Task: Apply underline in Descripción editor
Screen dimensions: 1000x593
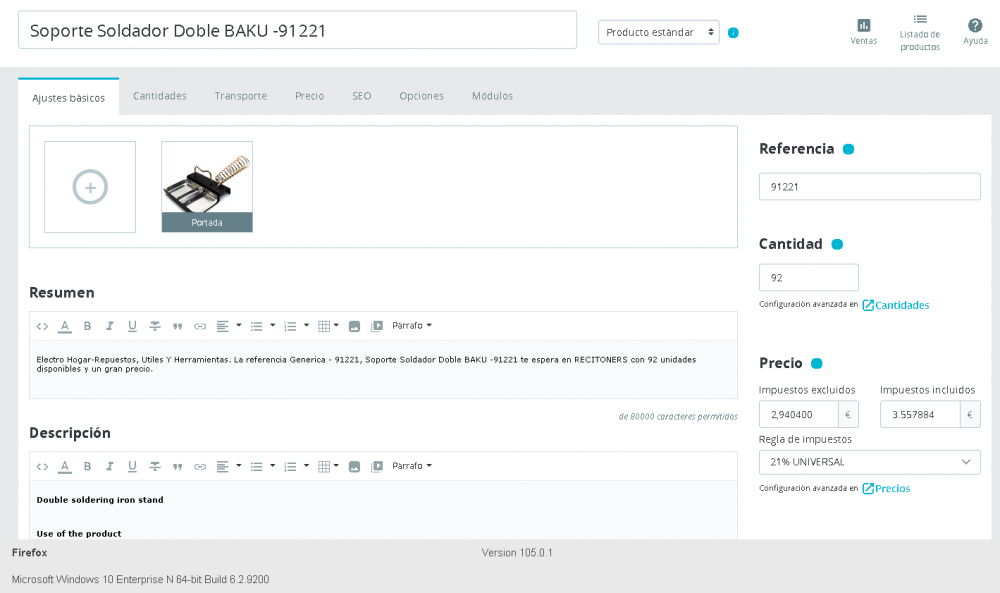Action: 132,466
